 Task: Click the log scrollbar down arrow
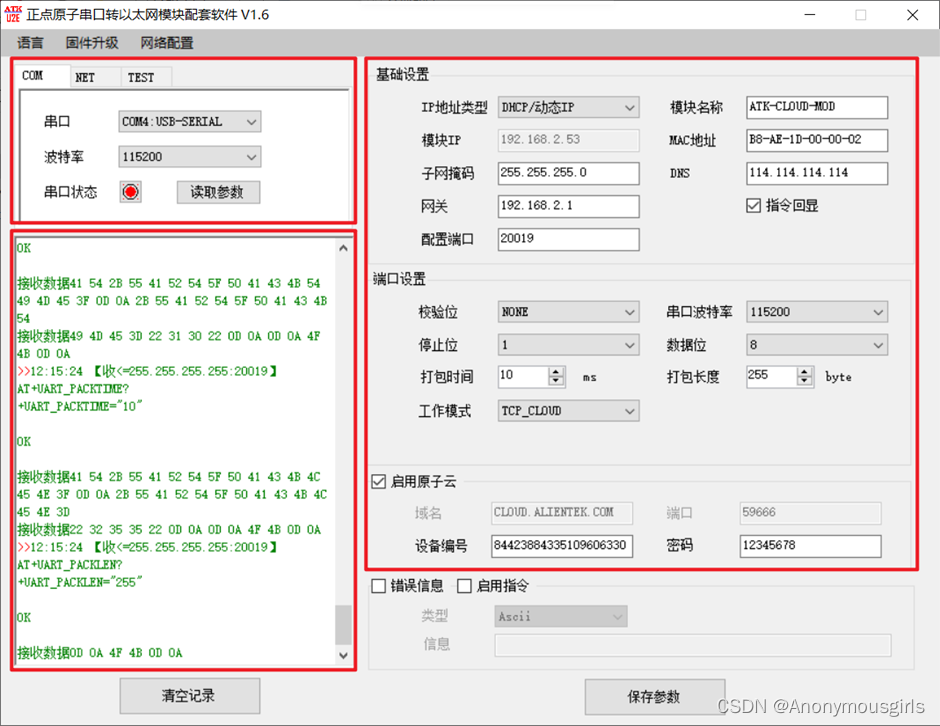coord(344,655)
